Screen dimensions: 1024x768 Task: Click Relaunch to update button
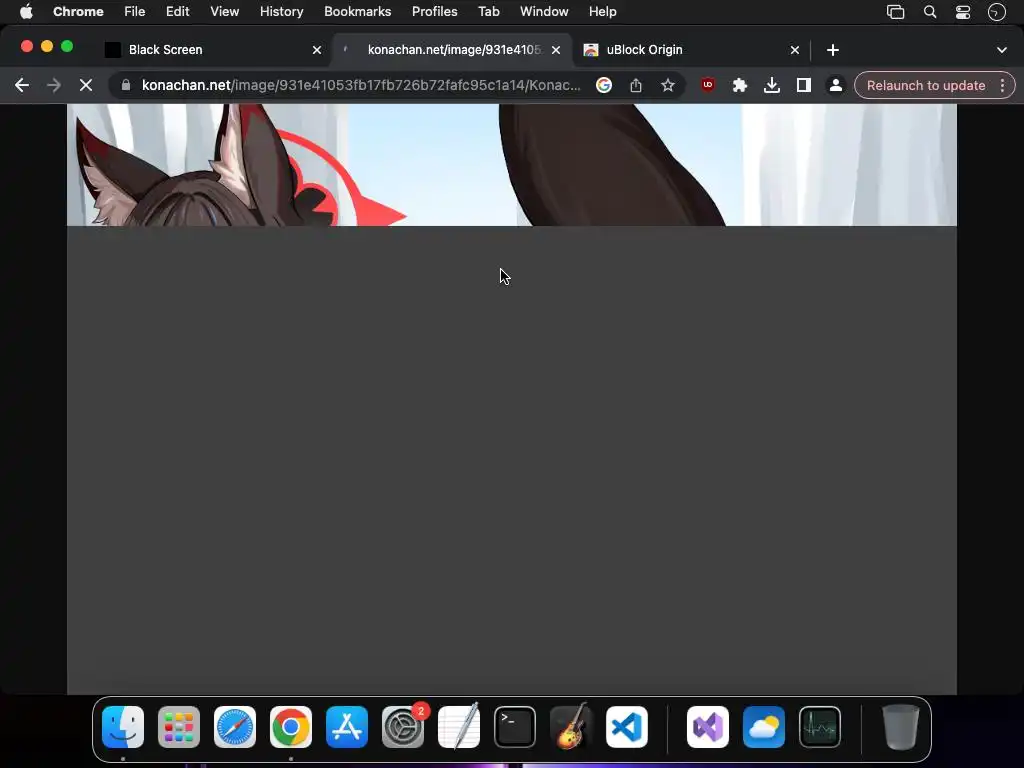coord(925,86)
